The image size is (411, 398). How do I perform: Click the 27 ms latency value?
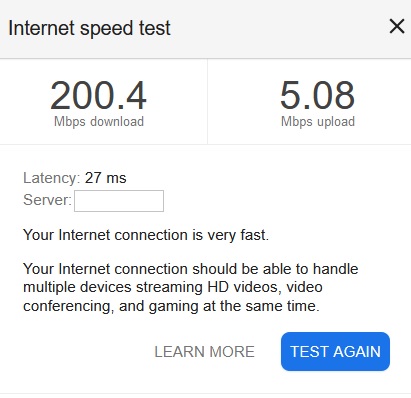point(106,178)
